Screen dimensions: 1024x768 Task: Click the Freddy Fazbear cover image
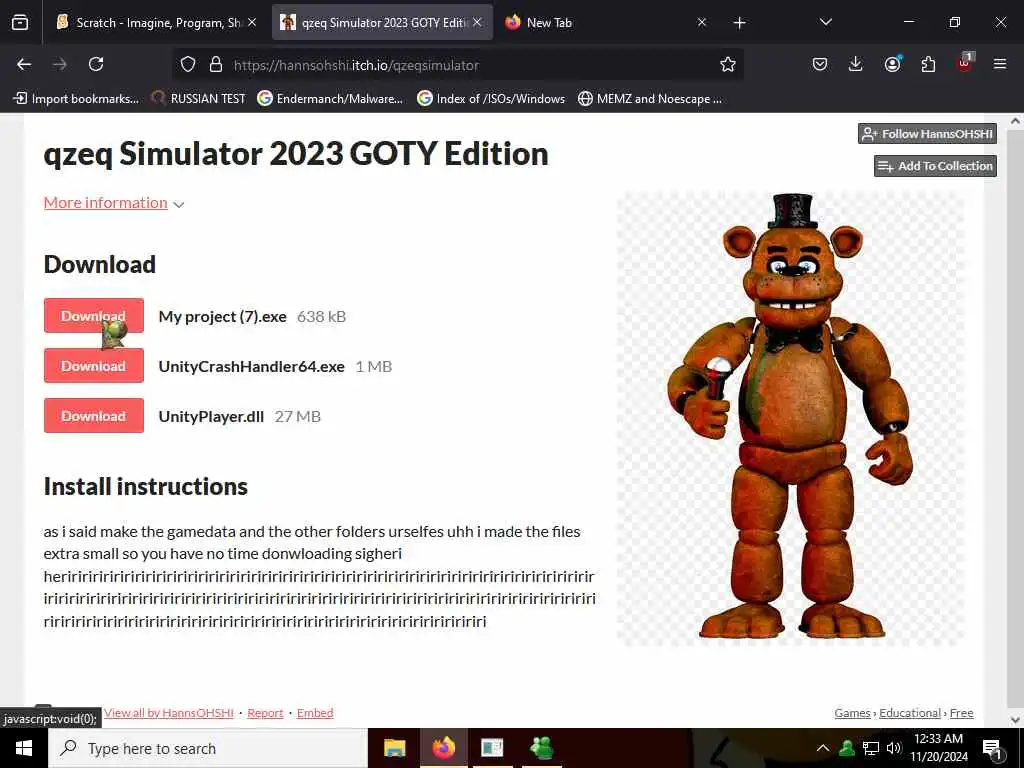[x=790, y=418]
